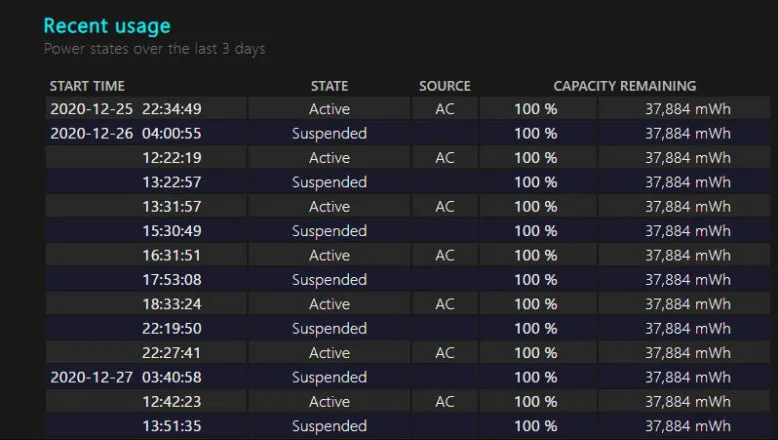Click the Suspended state in the 13:22:57 row

point(329,182)
